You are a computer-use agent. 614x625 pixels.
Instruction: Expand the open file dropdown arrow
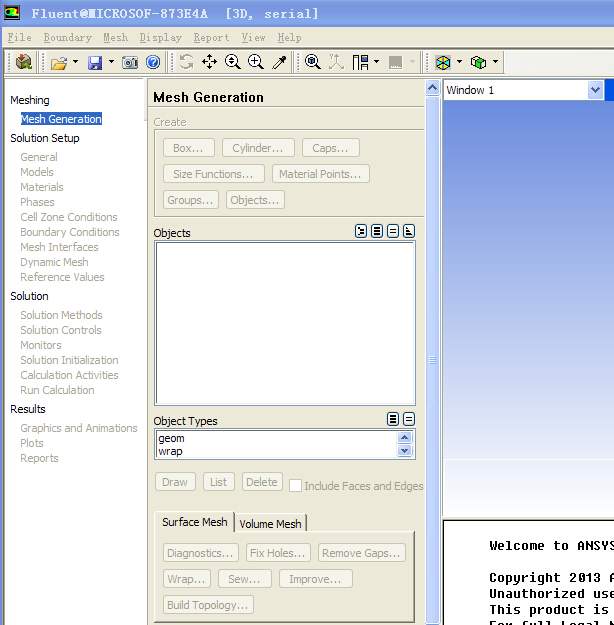coord(75,62)
